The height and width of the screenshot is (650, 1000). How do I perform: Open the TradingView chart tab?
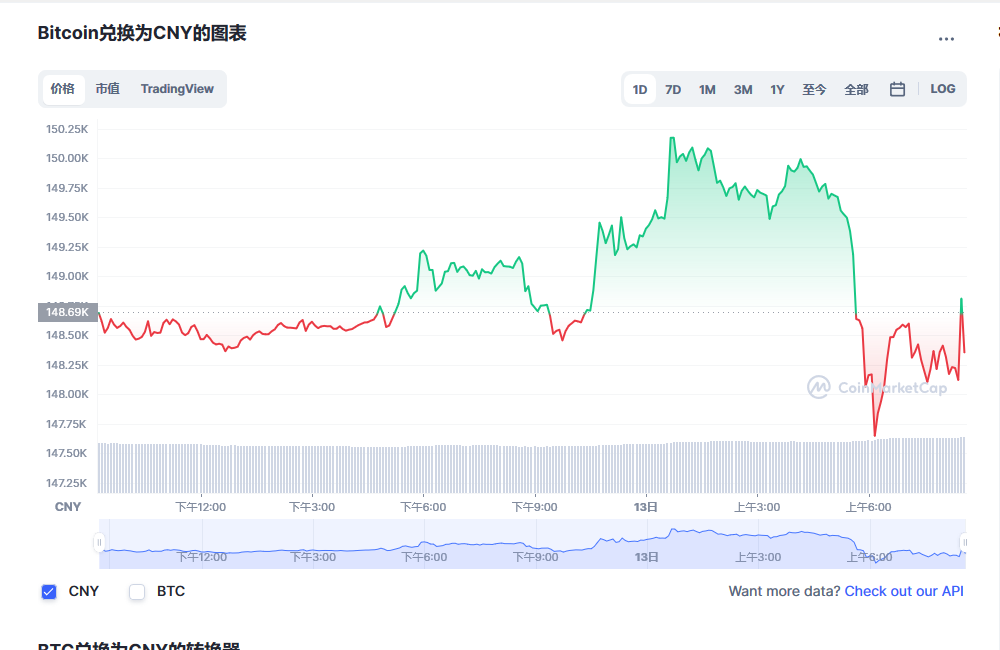[x=177, y=89]
